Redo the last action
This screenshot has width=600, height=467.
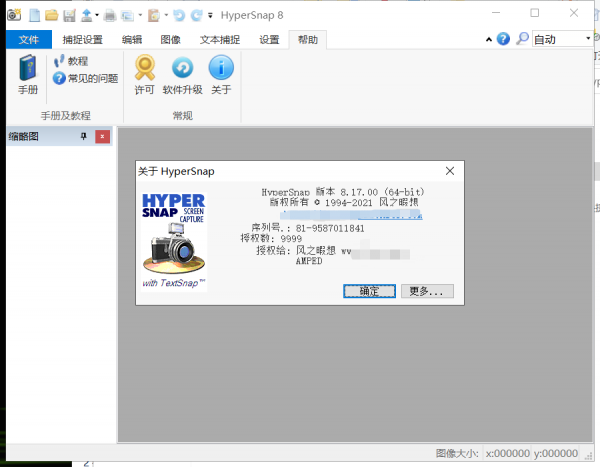196,15
